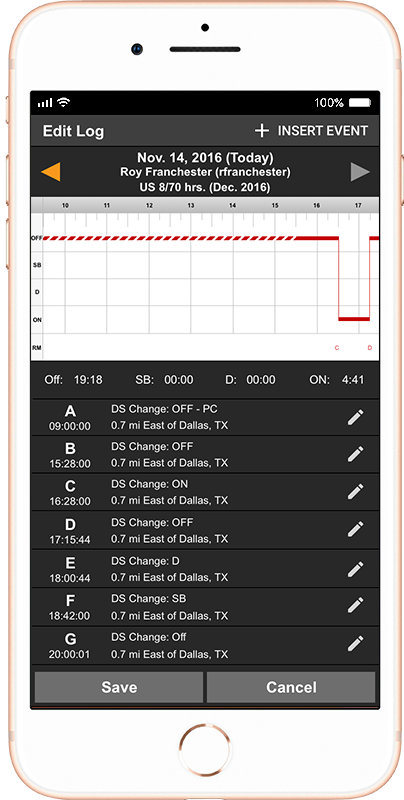
Task: Go to previous day with orange arrow
Action: (x=50, y=172)
